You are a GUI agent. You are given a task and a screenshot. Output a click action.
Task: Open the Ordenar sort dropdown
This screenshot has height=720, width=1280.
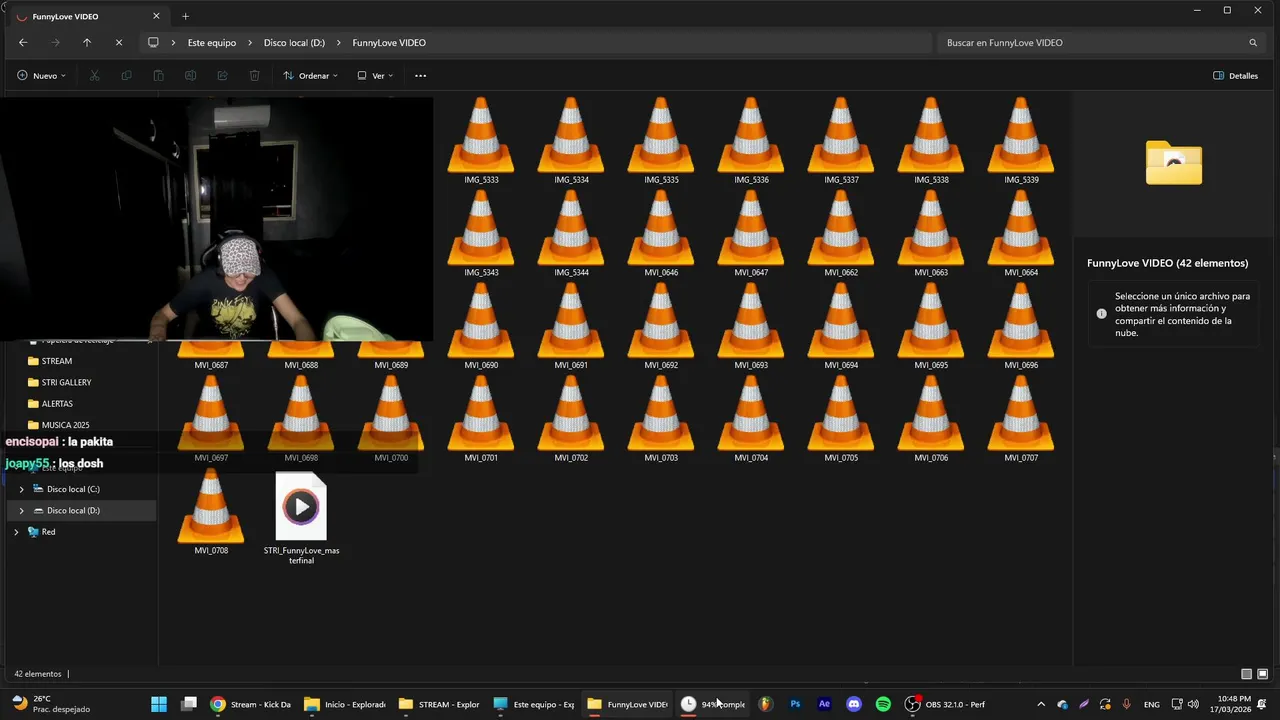(310, 76)
